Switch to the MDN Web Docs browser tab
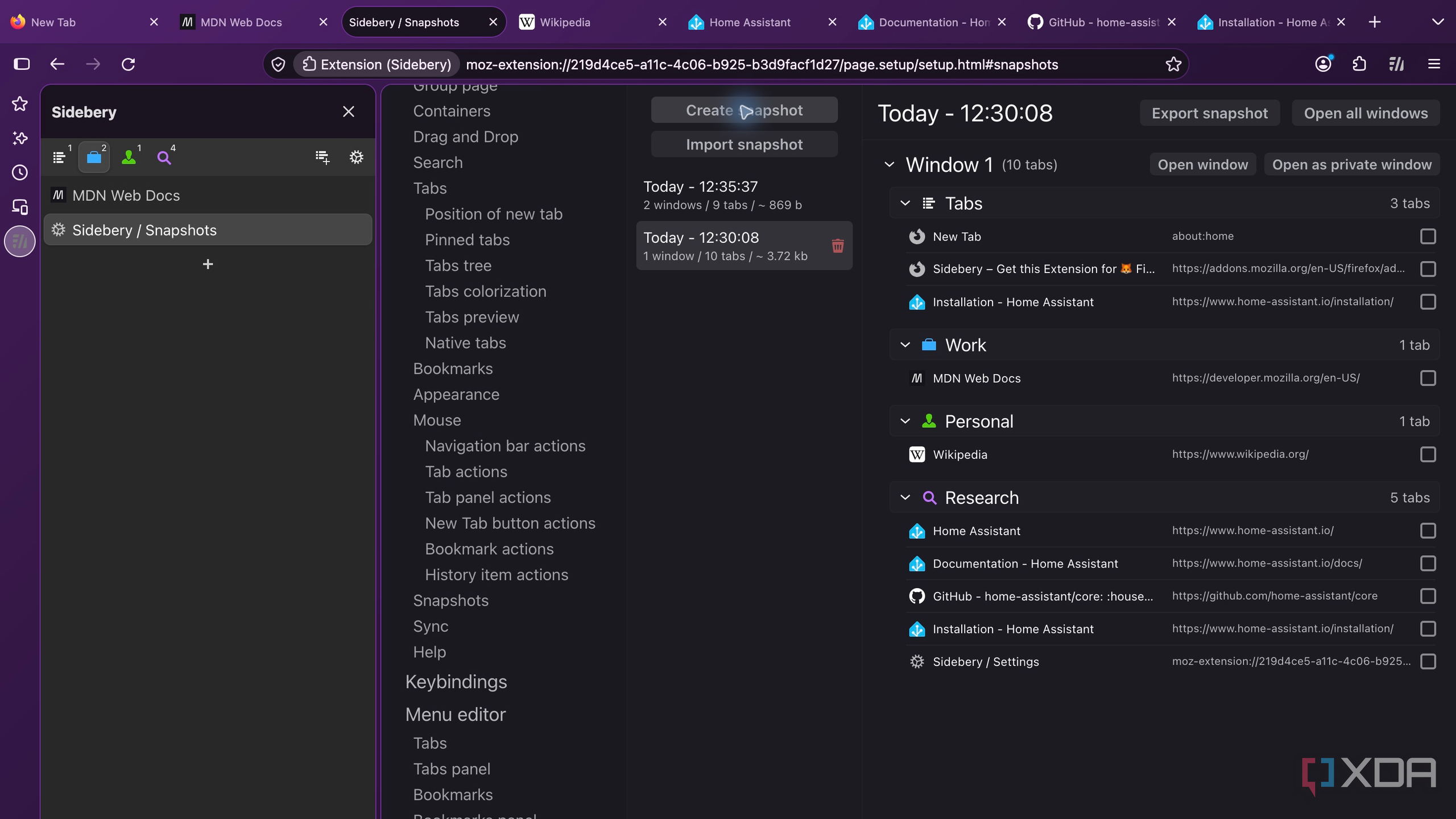 [x=254, y=22]
